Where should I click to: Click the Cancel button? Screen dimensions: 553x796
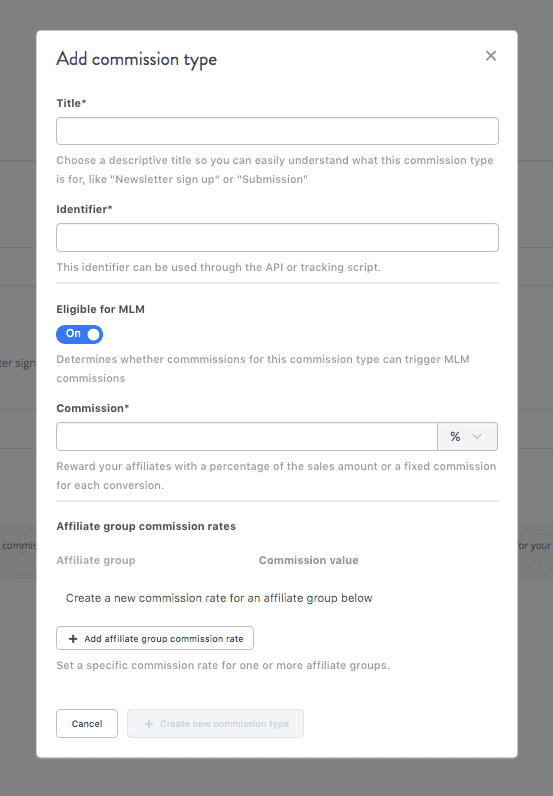click(87, 723)
